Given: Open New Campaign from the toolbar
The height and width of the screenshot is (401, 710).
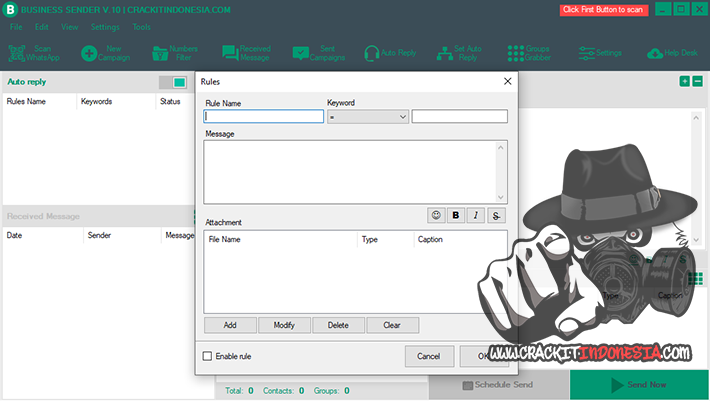Looking at the screenshot, I should point(89,53).
